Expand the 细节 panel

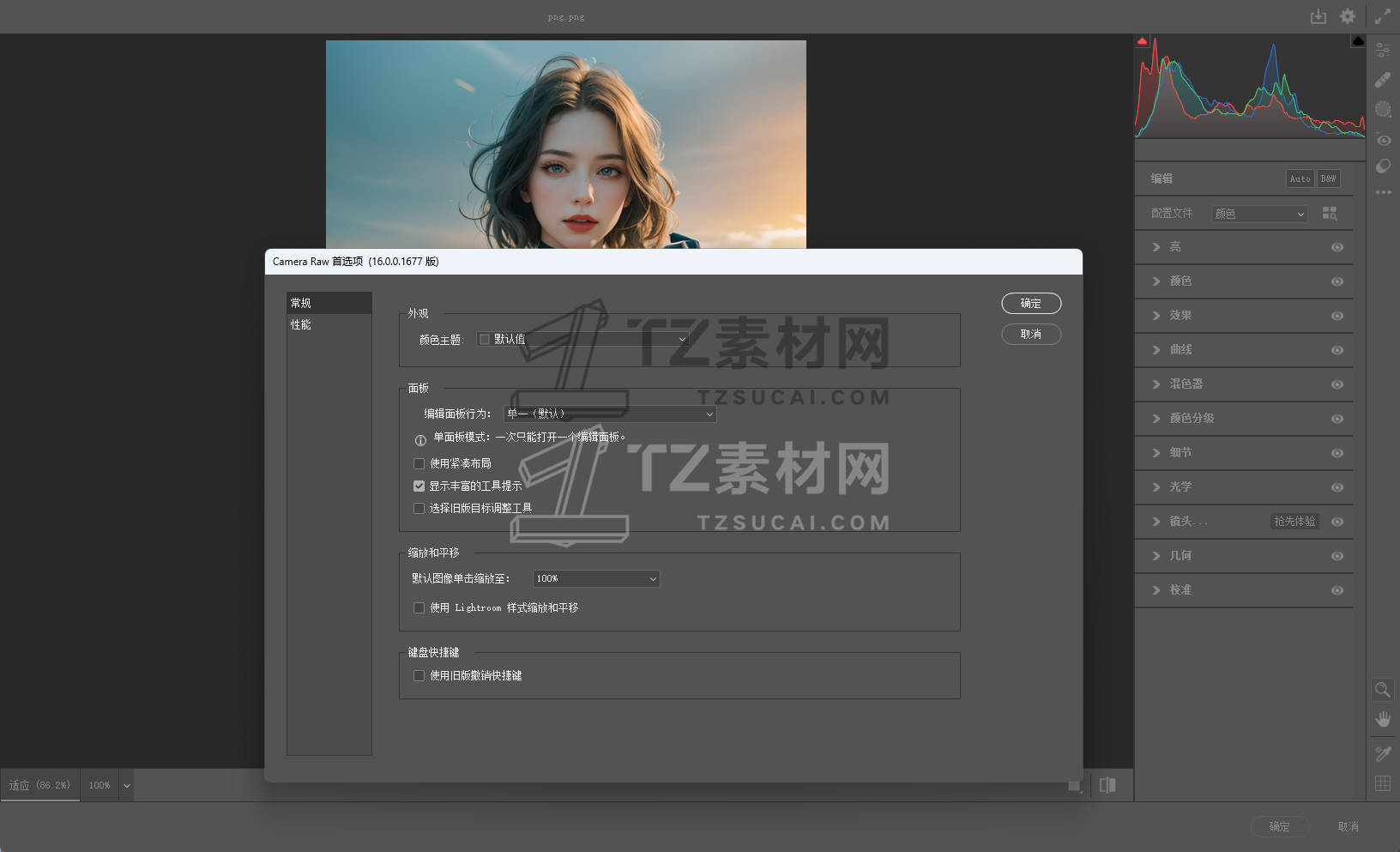(1156, 453)
